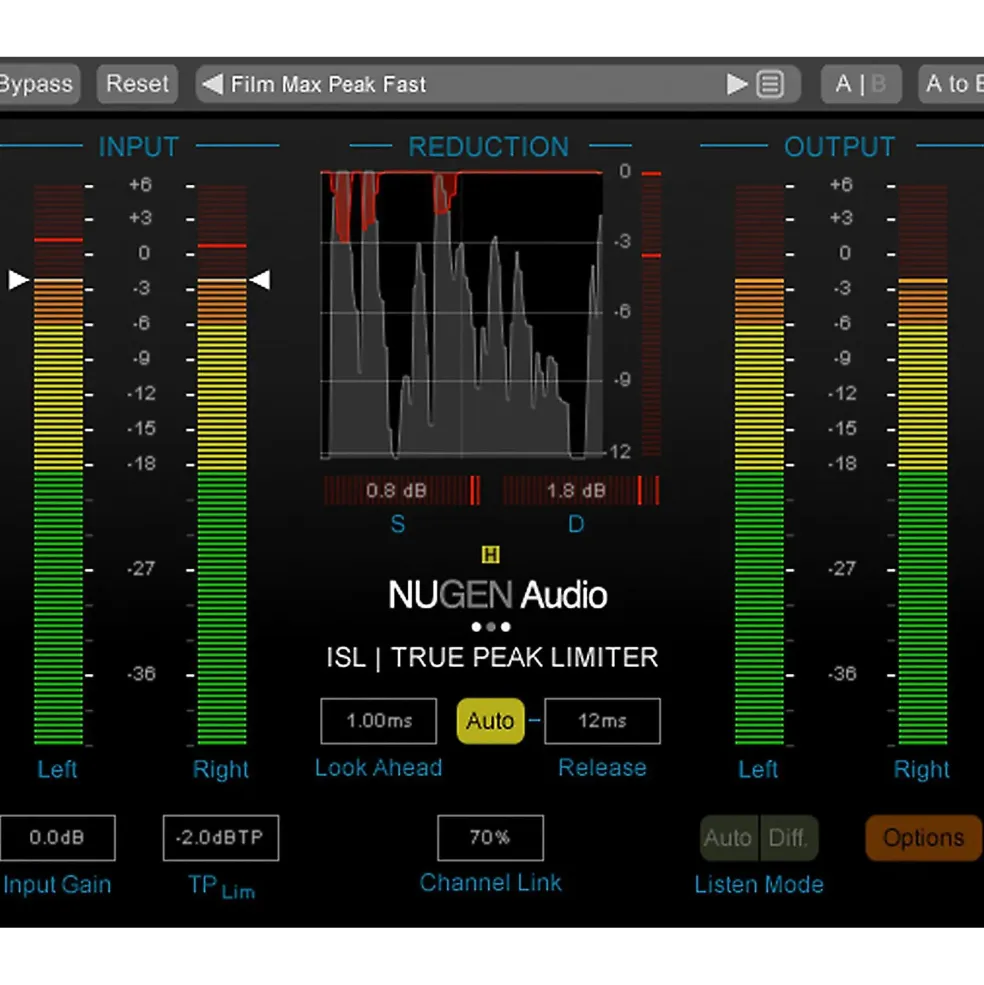984x985 pixels.
Task: Click the 12ms Release field
Action: [603, 721]
